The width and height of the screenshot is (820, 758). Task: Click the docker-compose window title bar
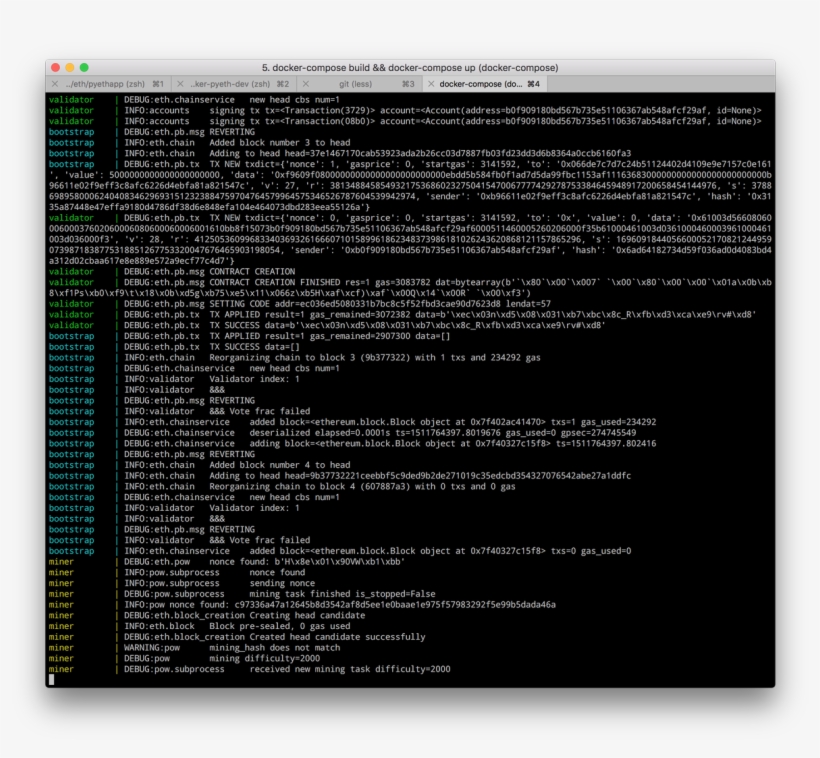coord(410,69)
